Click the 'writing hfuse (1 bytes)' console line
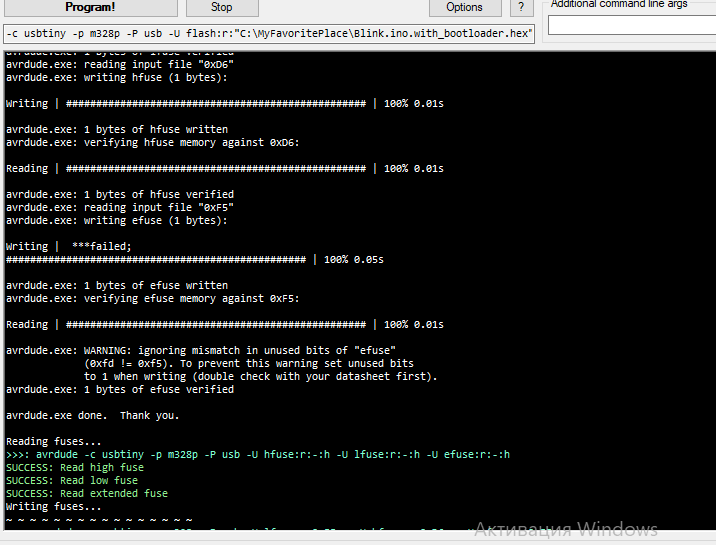Viewport: 716px width, 545px height. pyautogui.click(x=117, y=77)
